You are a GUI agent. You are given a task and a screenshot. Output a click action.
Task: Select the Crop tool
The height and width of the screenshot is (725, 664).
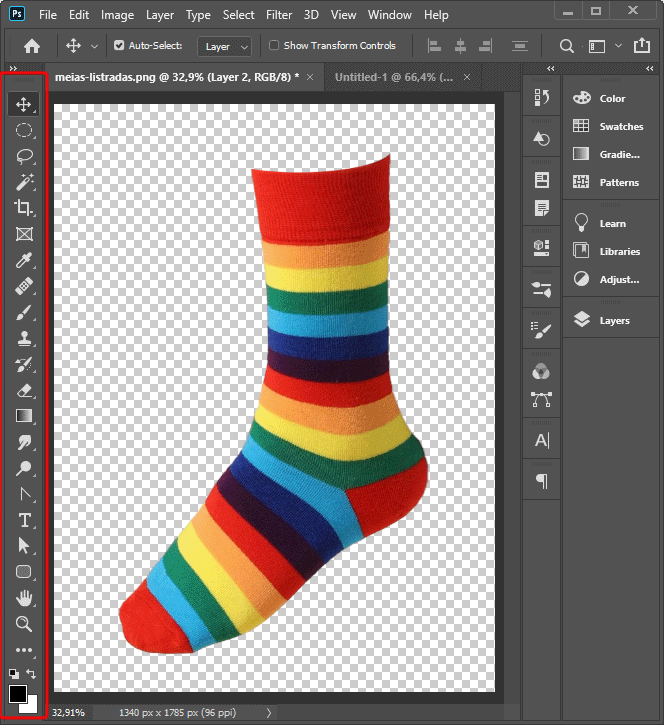(x=24, y=208)
